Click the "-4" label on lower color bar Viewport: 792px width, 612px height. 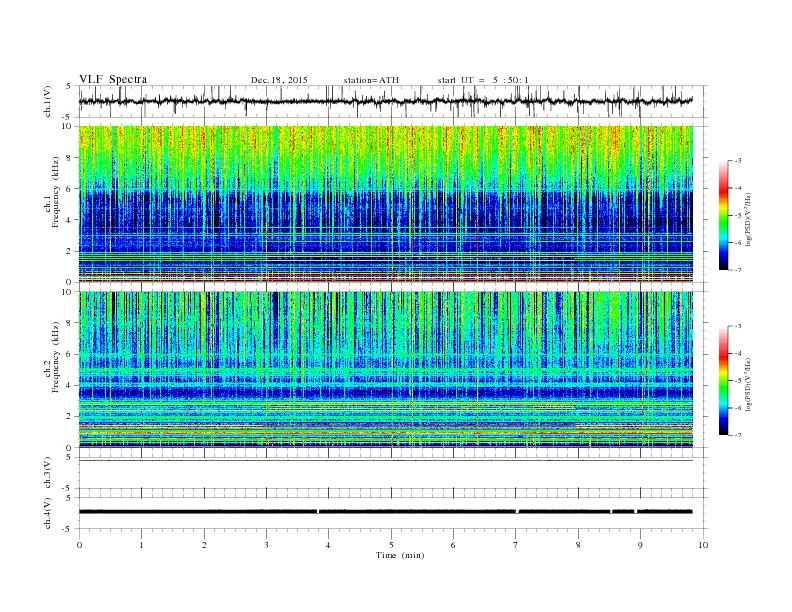tap(738, 353)
